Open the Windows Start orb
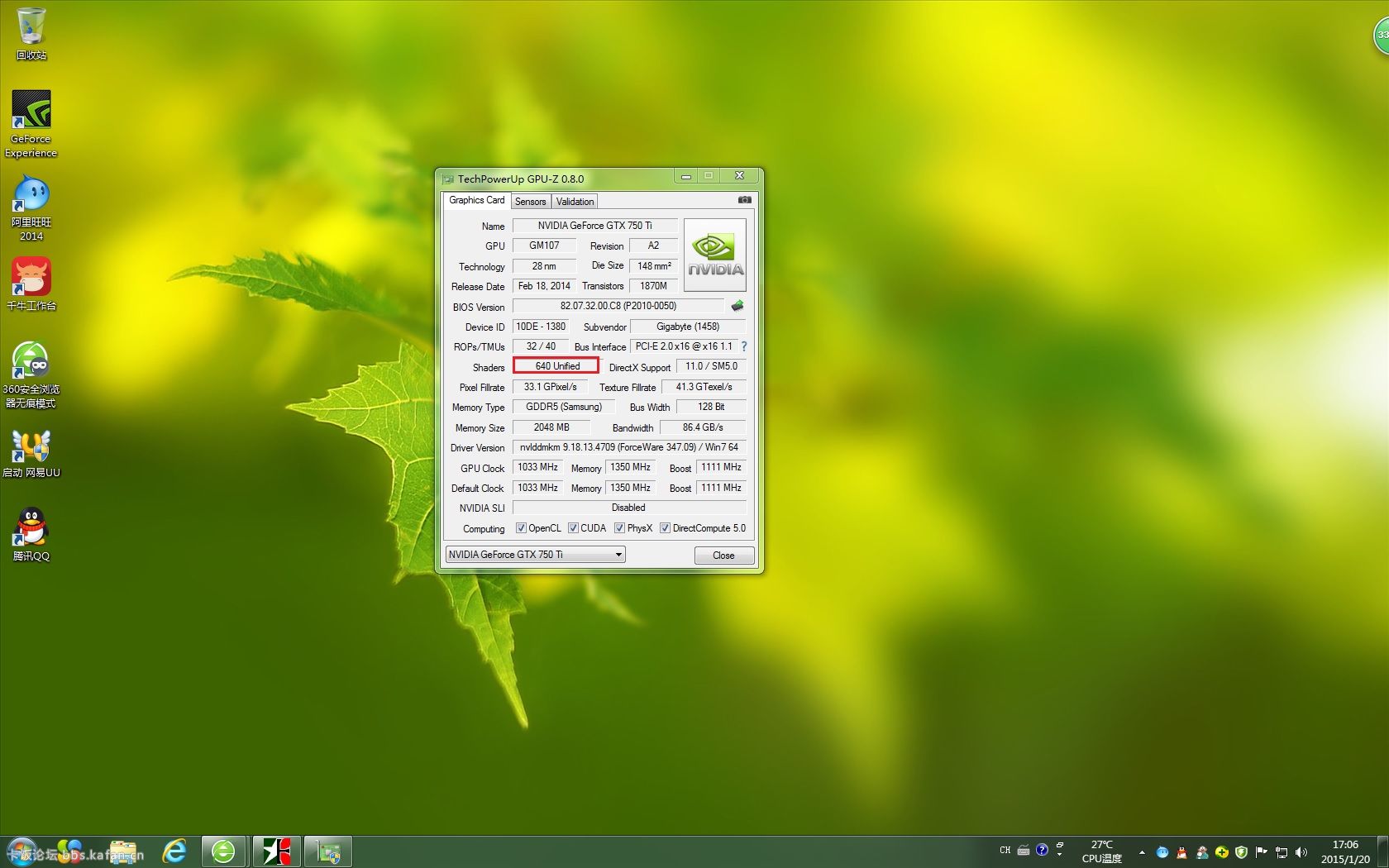This screenshot has height=868, width=1389. (x=21, y=851)
